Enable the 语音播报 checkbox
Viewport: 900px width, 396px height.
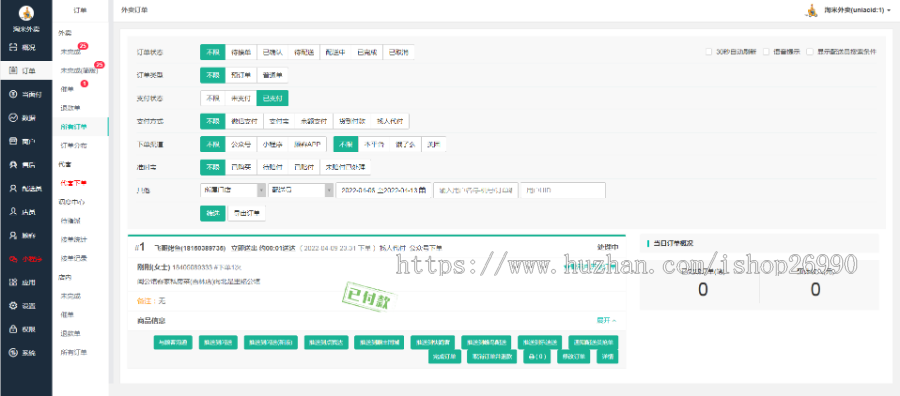[x=766, y=52]
